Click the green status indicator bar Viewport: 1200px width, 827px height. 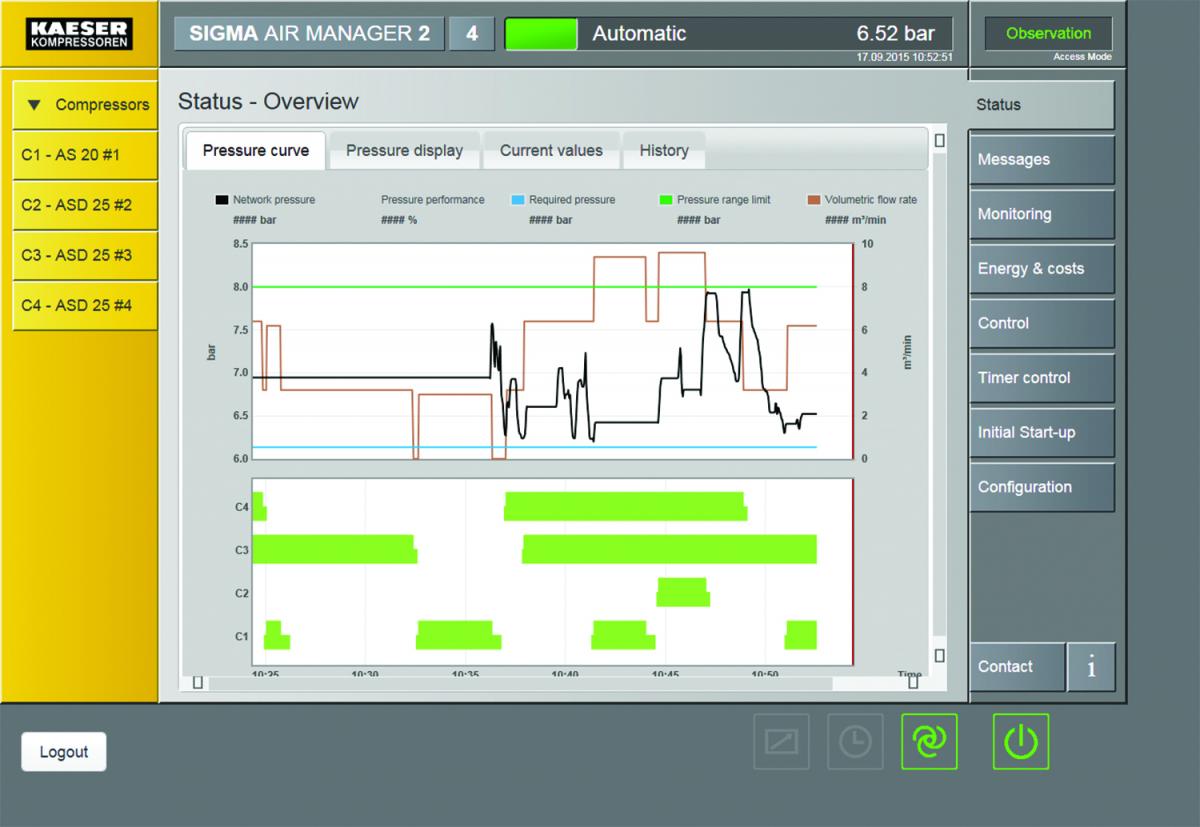click(x=541, y=34)
